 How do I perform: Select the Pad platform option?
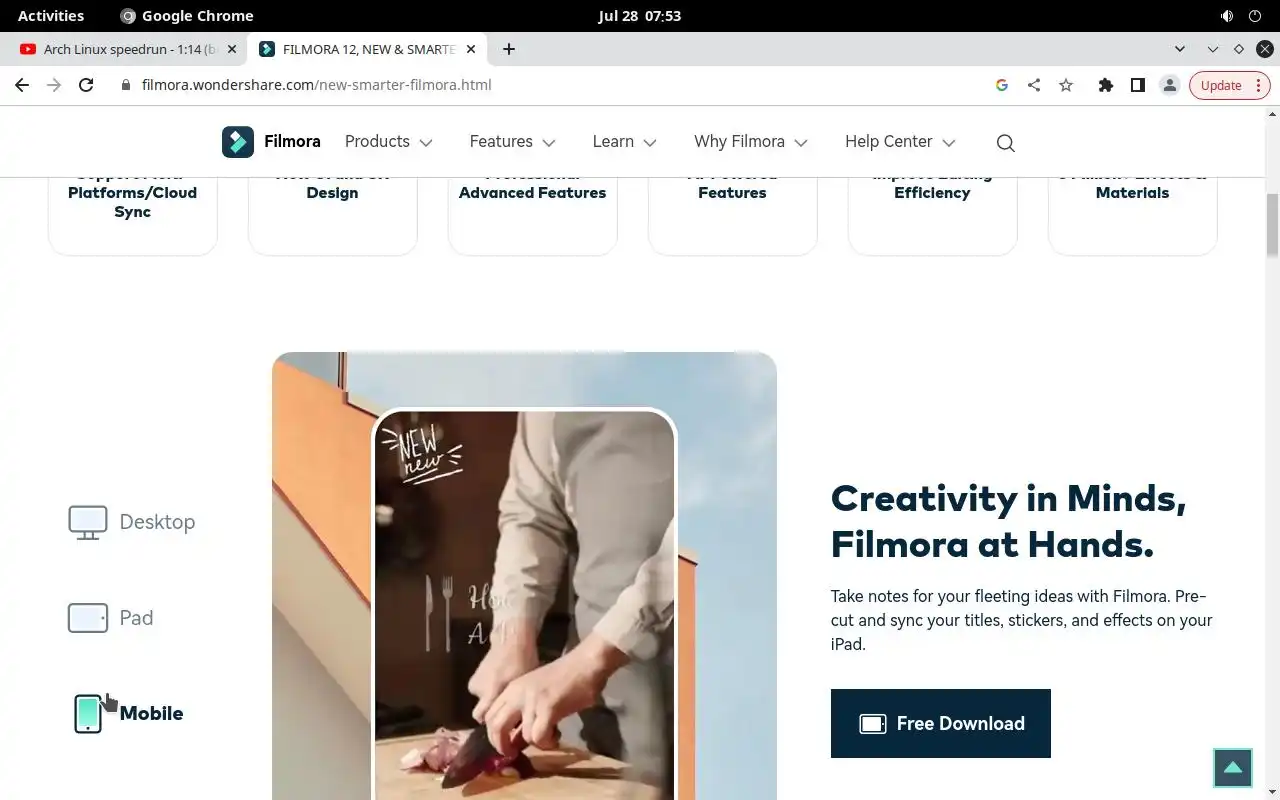pos(111,618)
